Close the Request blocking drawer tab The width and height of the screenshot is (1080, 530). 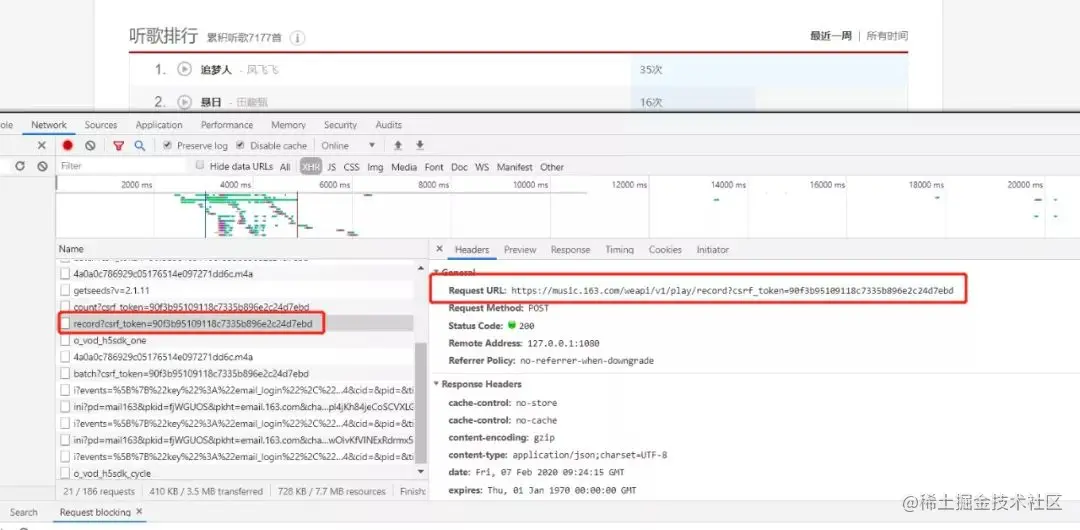point(139,511)
